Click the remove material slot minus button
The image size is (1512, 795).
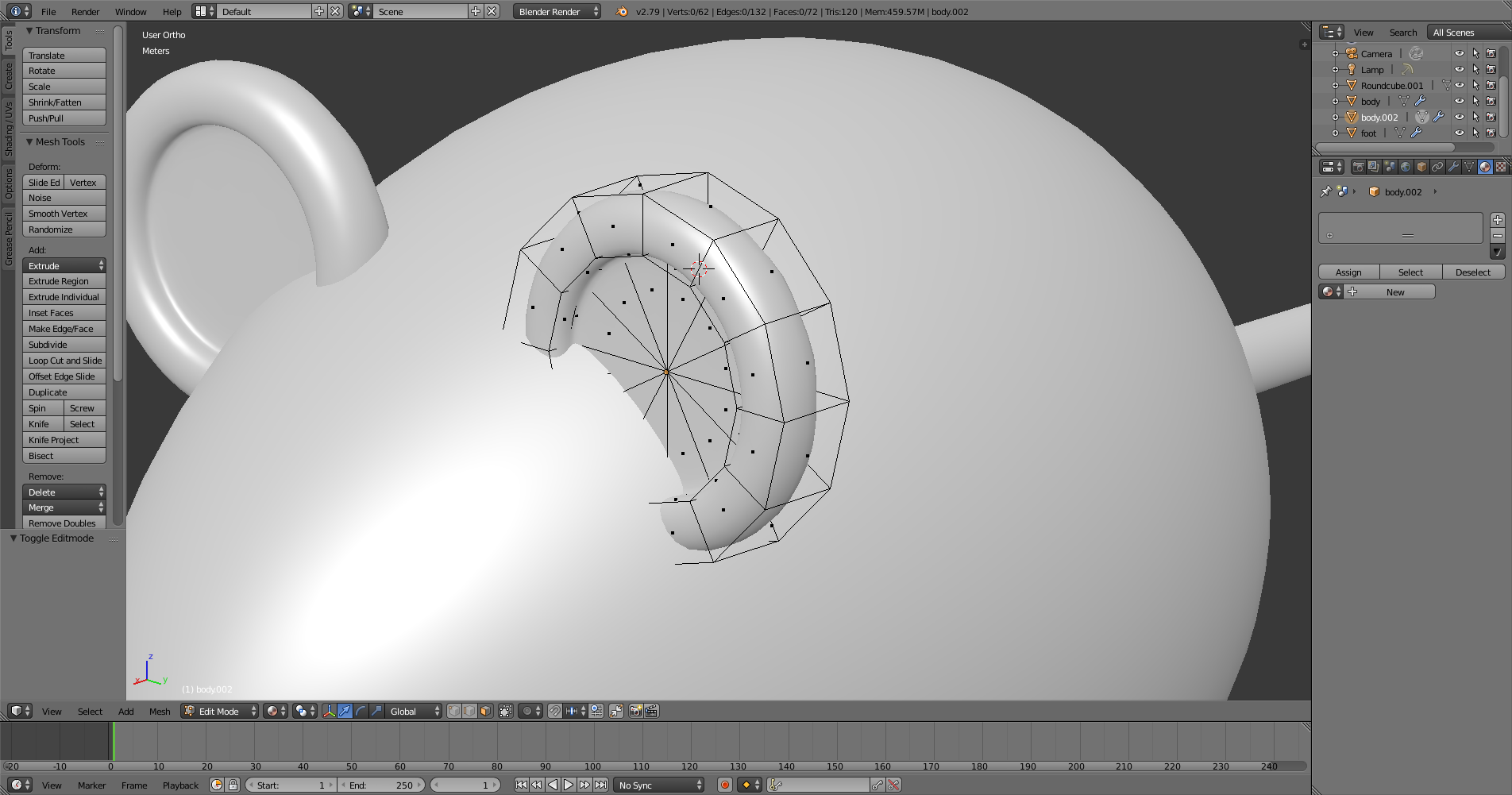click(x=1498, y=236)
